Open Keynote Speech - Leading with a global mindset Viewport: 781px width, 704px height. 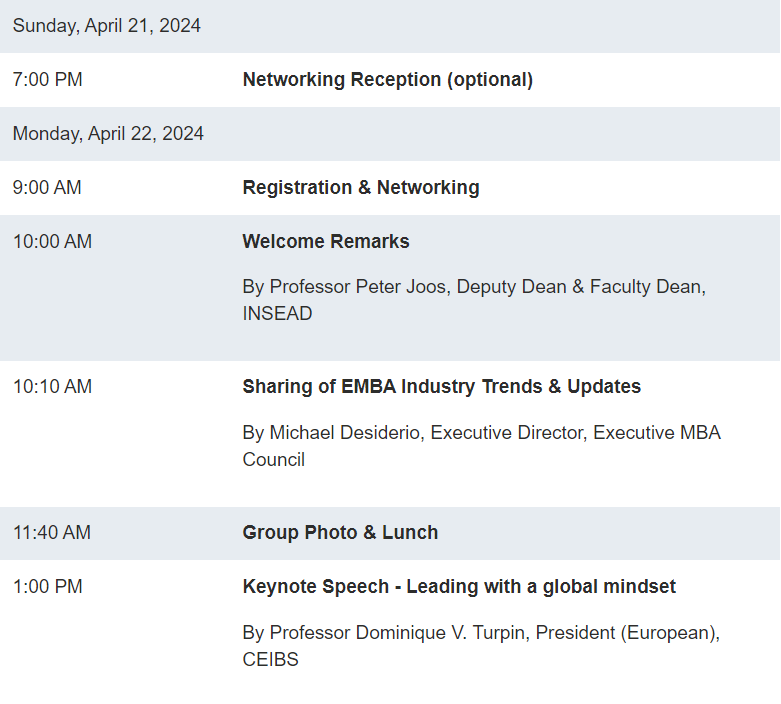point(459,587)
